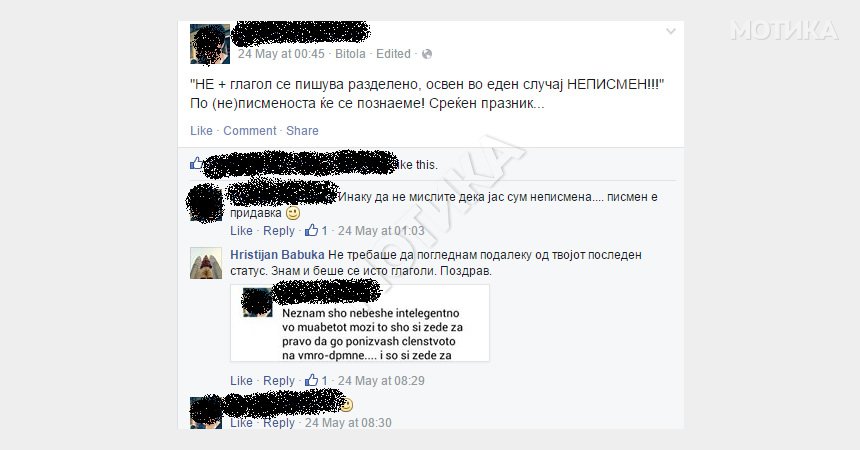Open the Bitola location link
860x450 pixels.
(350, 54)
